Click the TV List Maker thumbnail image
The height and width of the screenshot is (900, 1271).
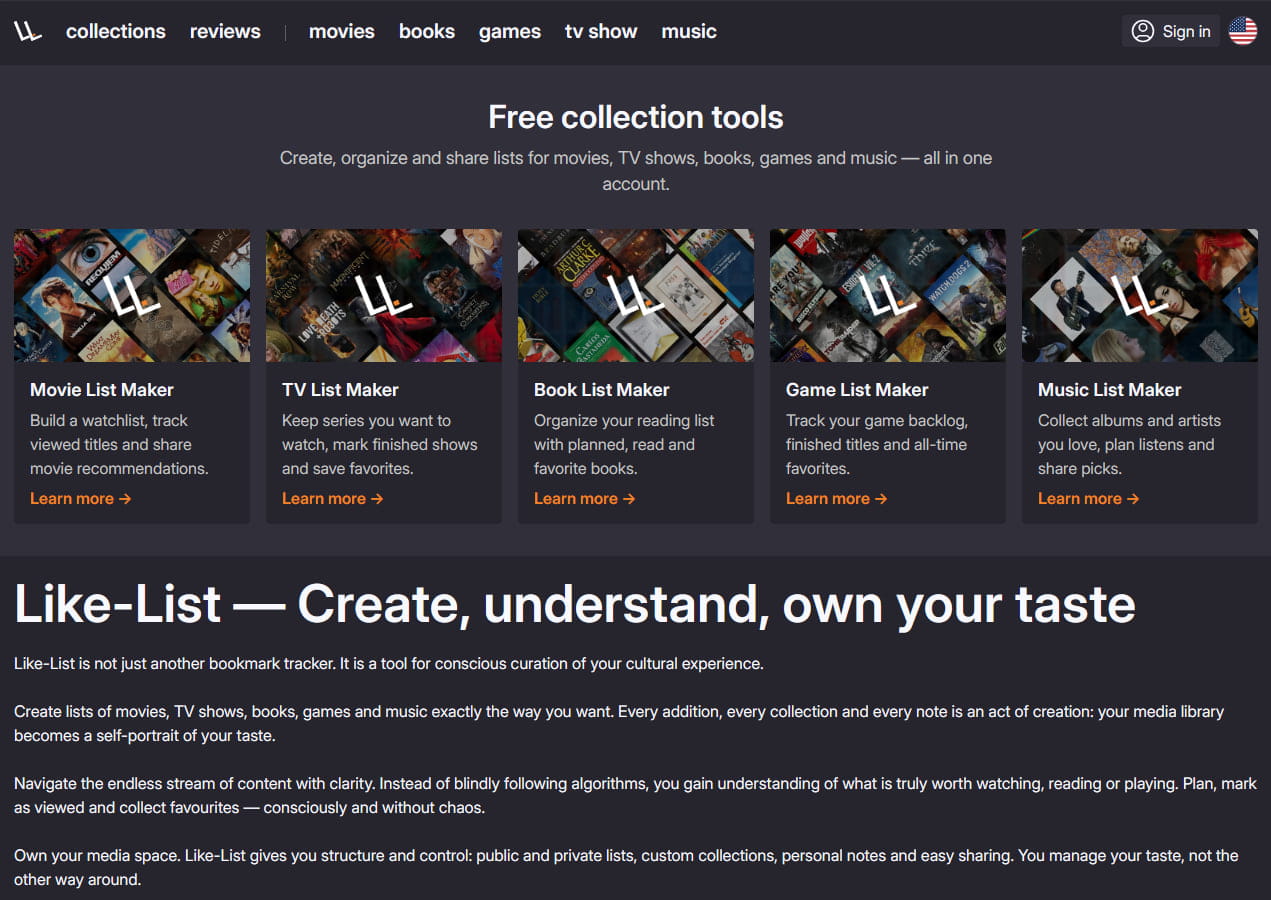pyautogui.click(x=384, y=295)
